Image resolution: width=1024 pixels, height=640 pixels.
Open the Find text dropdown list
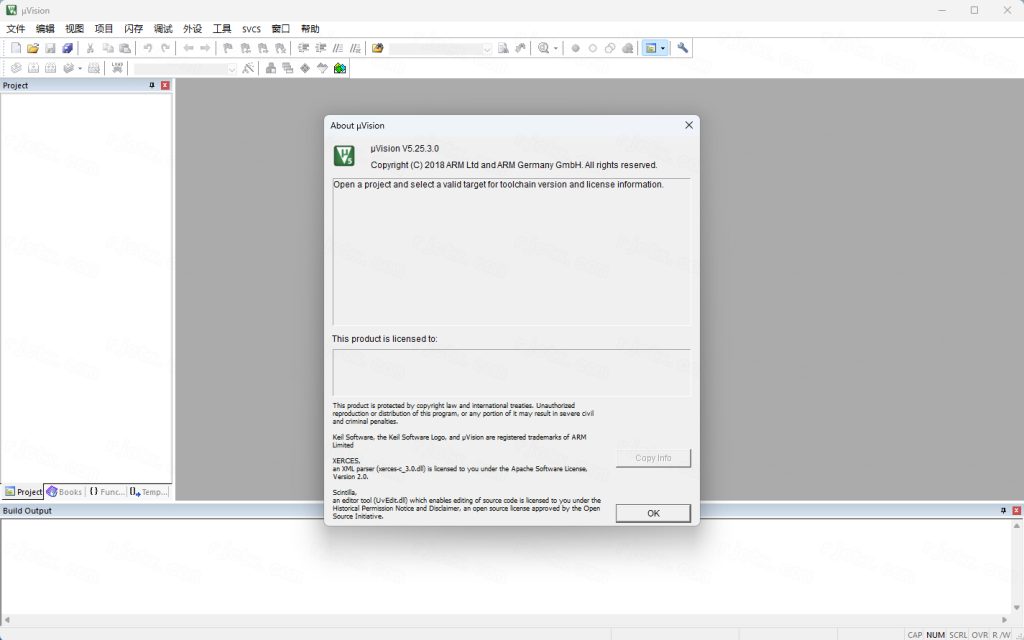[487, 48]
